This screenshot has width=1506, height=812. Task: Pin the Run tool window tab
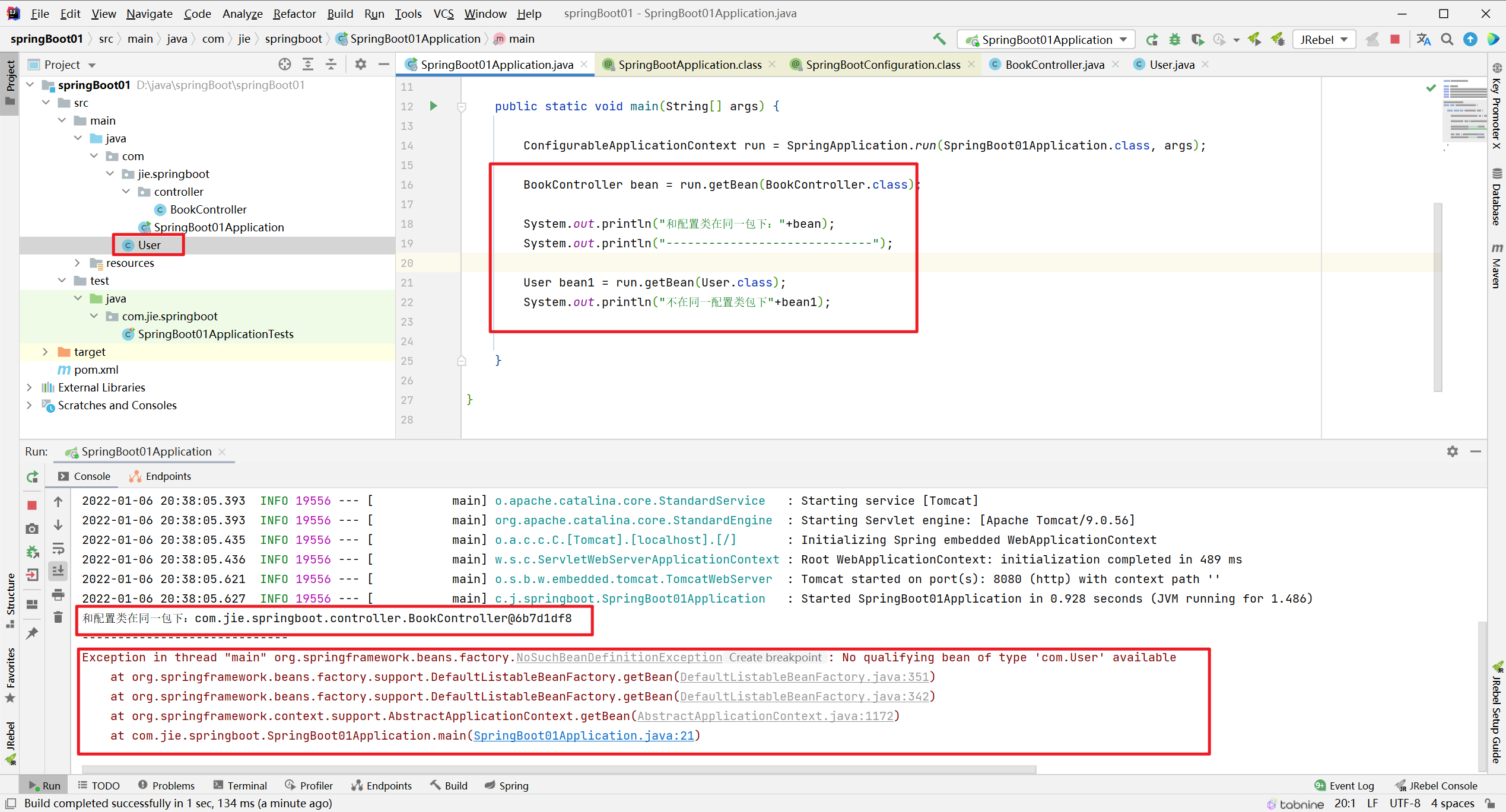pos(31,633)
